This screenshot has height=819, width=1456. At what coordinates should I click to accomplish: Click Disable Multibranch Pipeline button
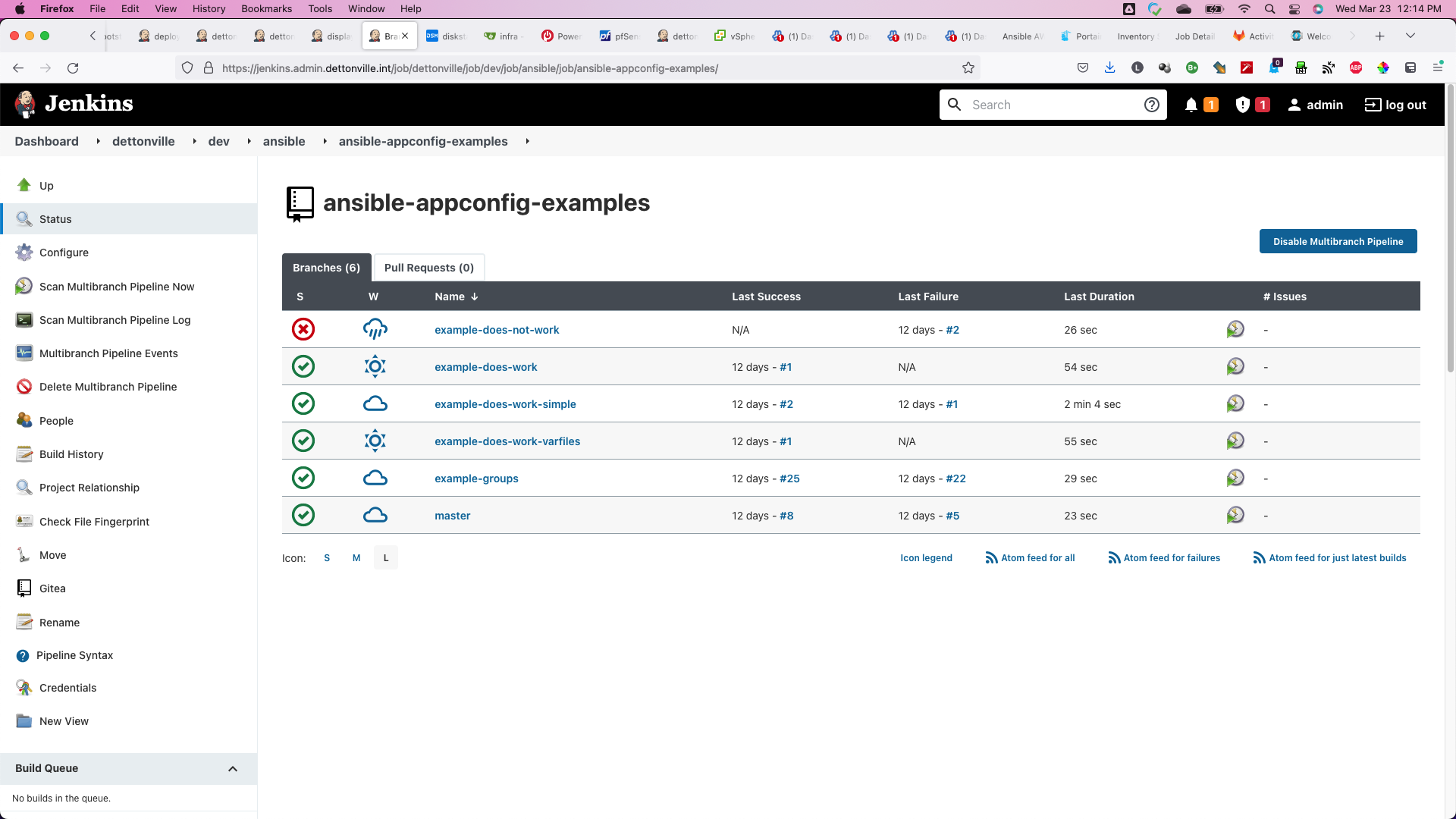click(x=1338, y=242)
